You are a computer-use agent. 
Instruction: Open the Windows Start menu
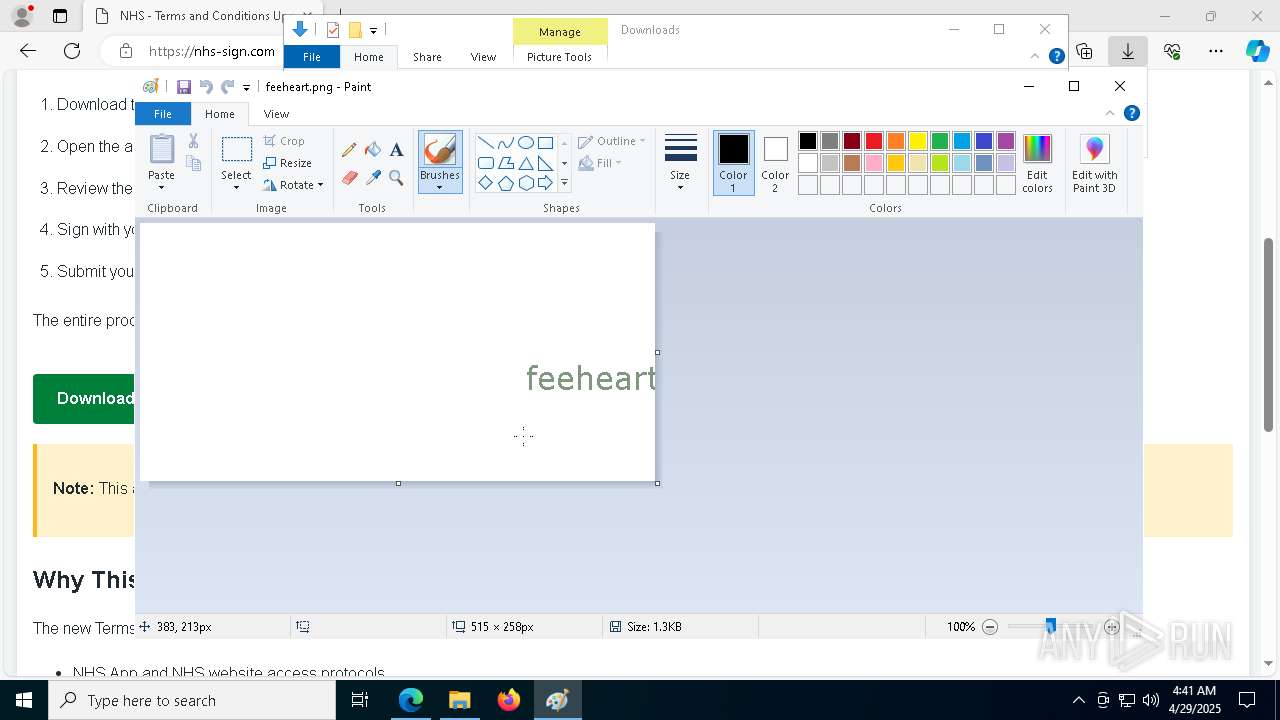[24, 700]
